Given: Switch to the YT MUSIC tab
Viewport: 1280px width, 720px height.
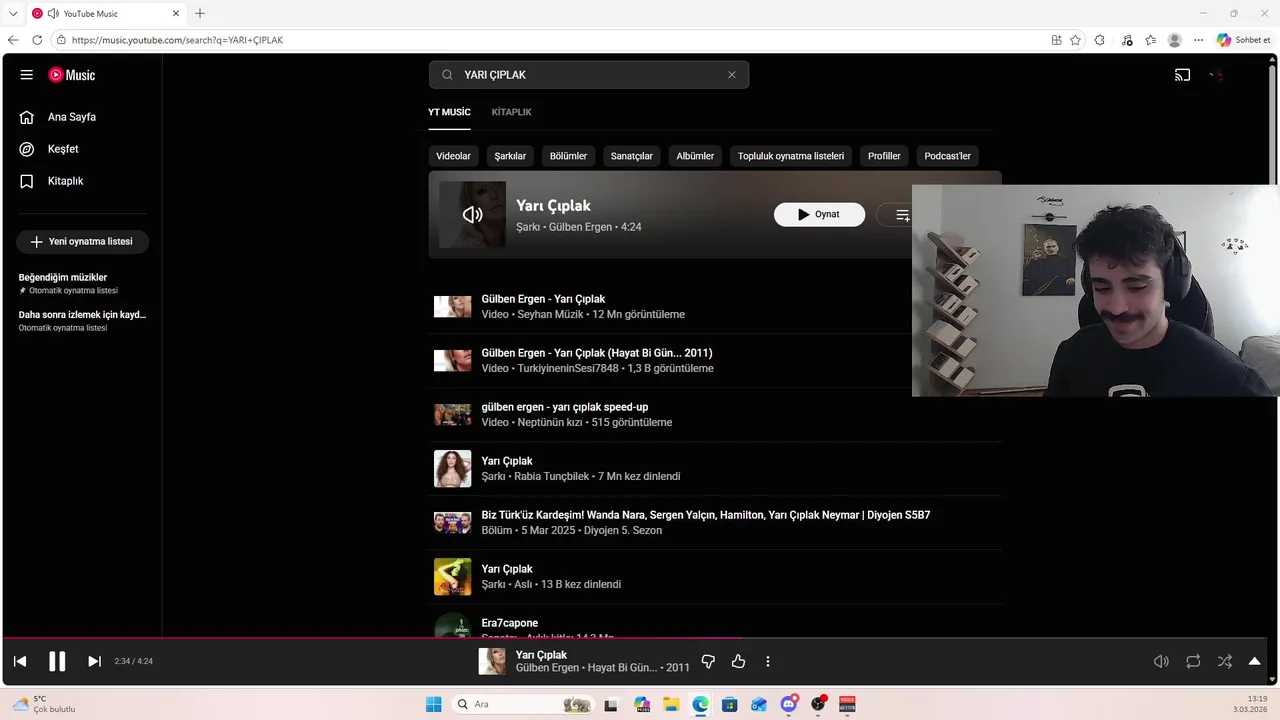Looking at the screenshot, I should [x=449, y=112].
